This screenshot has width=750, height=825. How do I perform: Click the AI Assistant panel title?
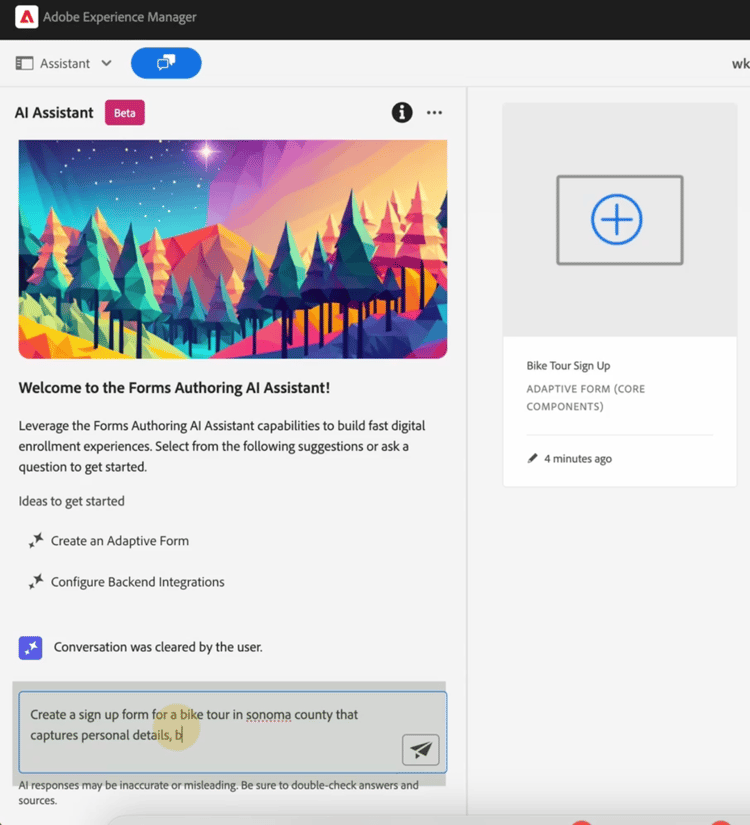[x=54, y=113]
